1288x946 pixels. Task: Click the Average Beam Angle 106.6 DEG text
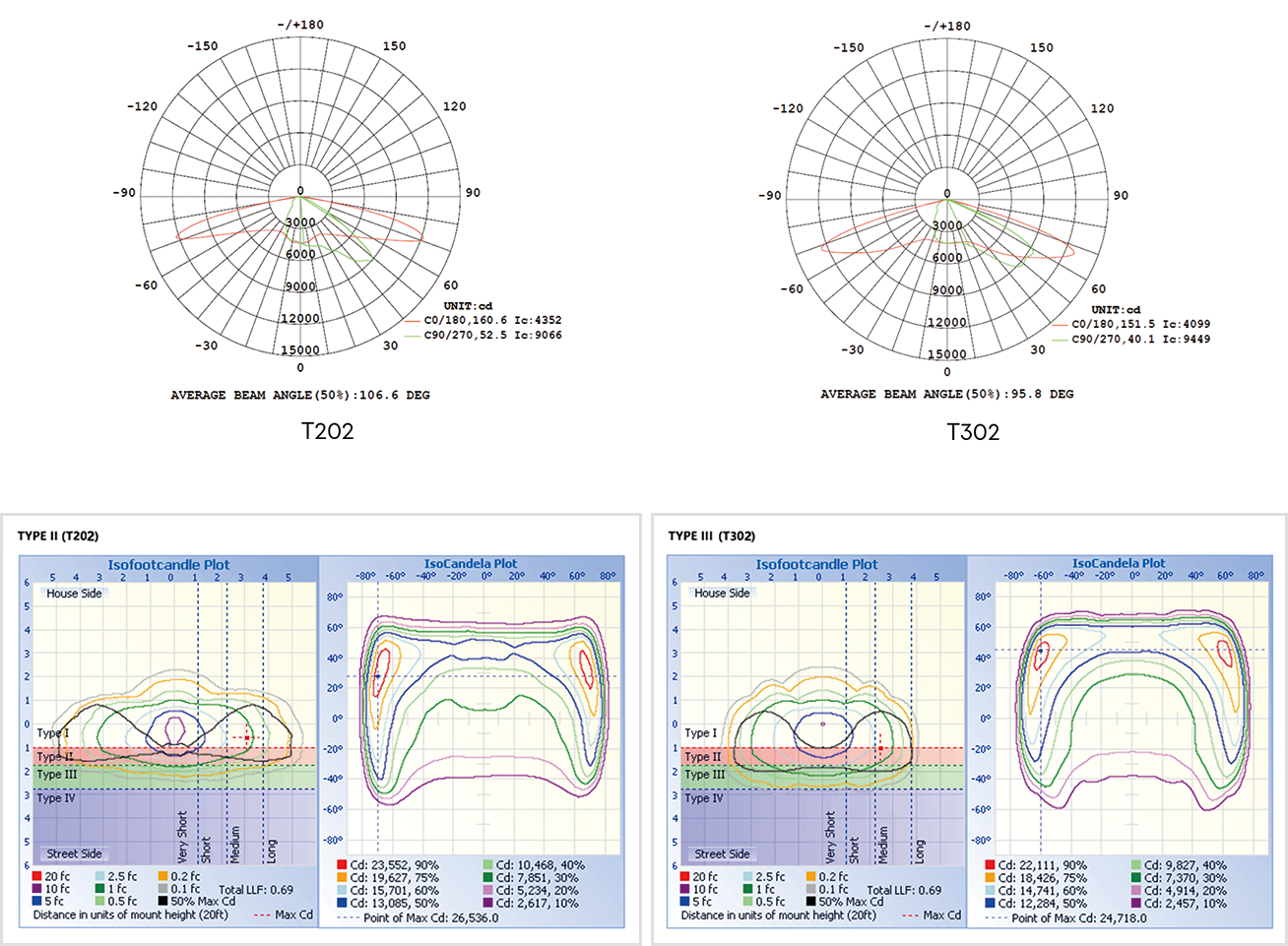(300, 395)
